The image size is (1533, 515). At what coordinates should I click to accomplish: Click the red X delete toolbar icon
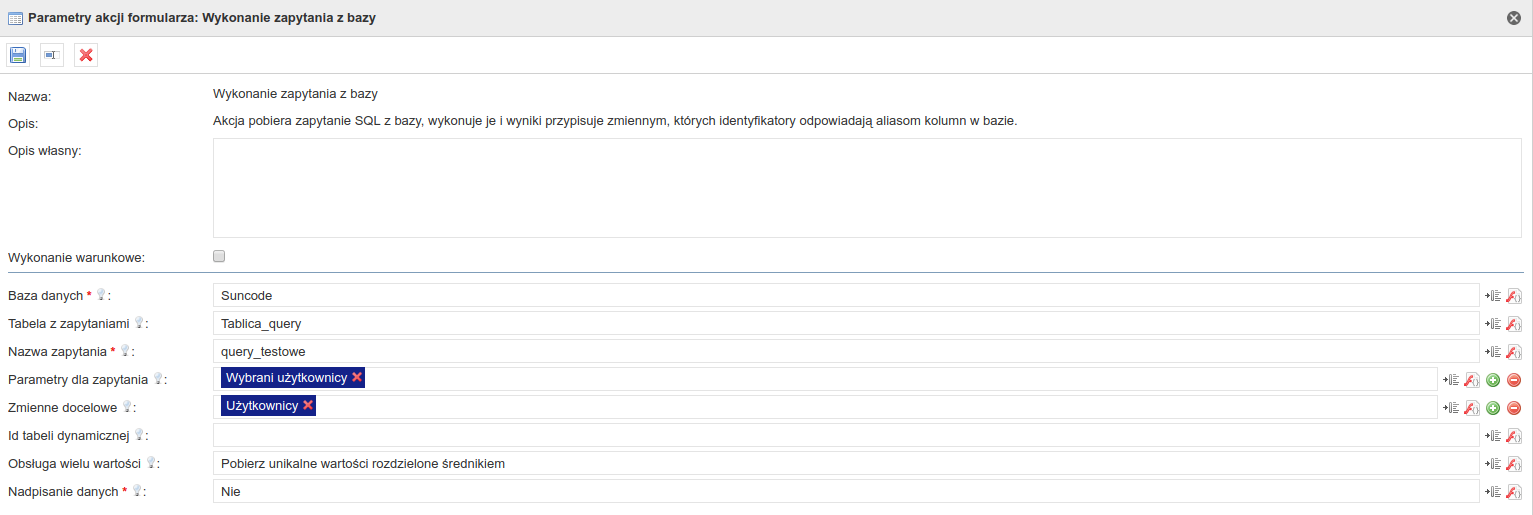[86, 55]
